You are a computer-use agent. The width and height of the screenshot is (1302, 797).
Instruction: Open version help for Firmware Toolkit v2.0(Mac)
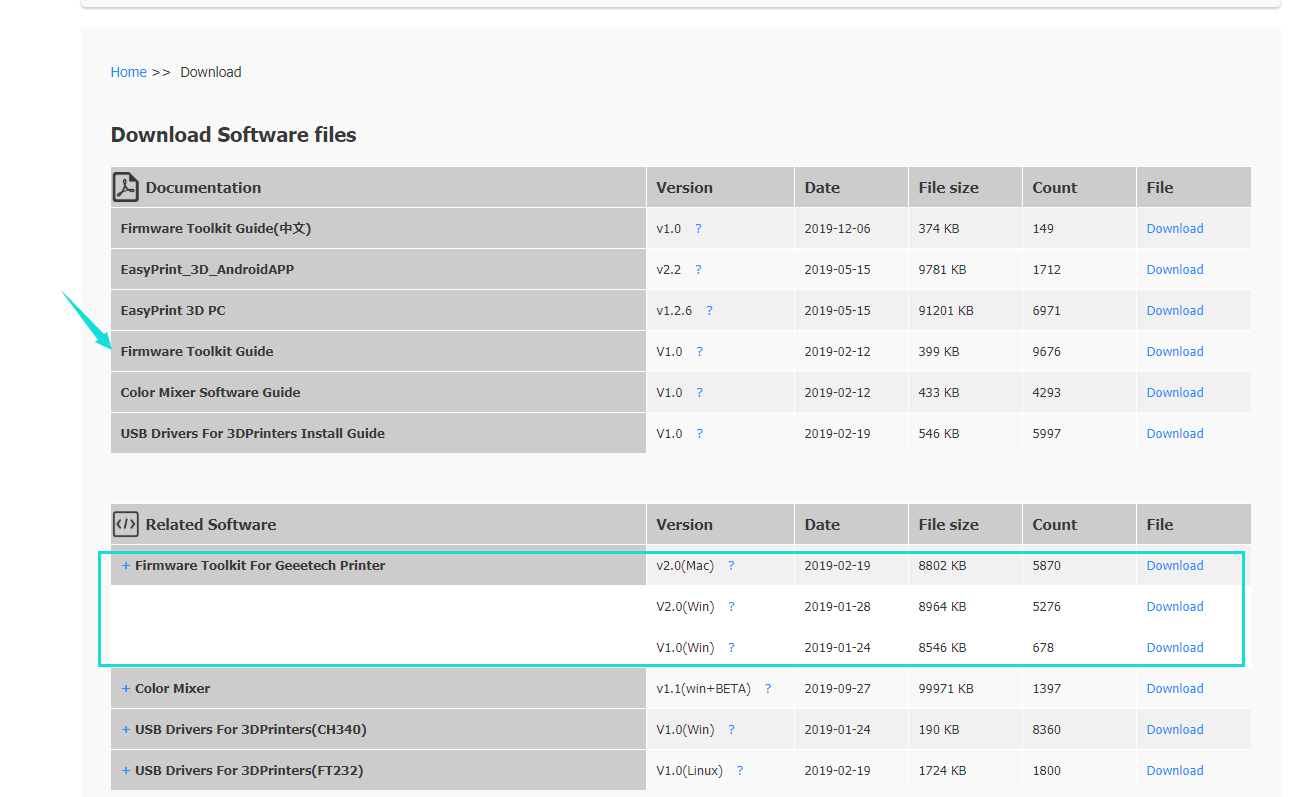731,566
